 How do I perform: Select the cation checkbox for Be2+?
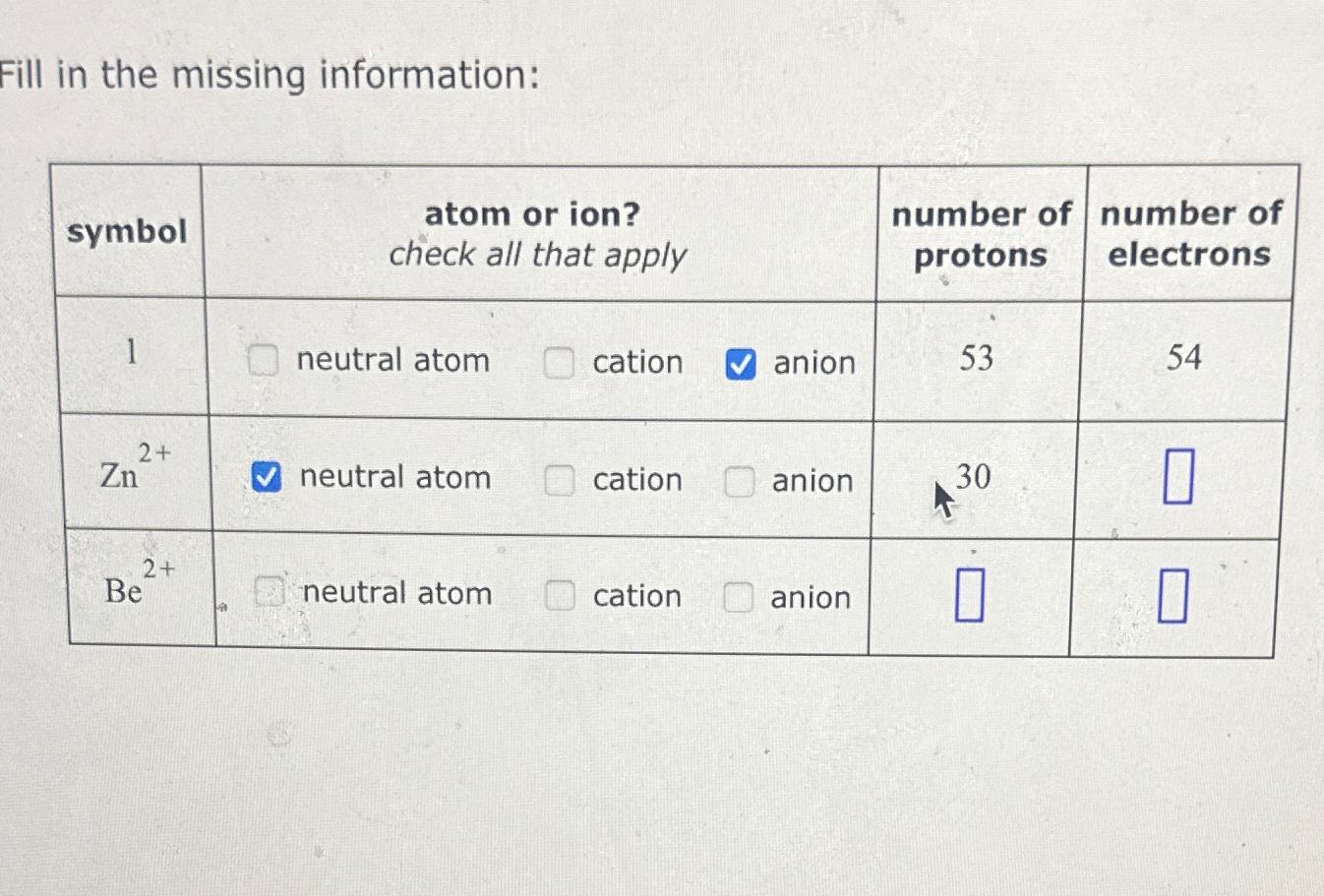559,596
